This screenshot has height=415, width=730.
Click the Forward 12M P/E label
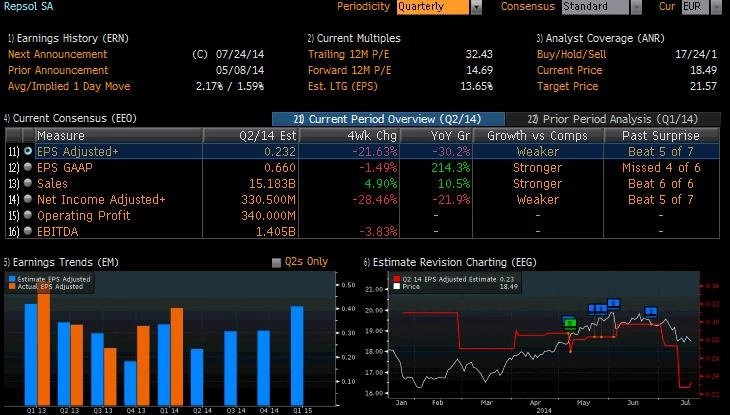350,70
